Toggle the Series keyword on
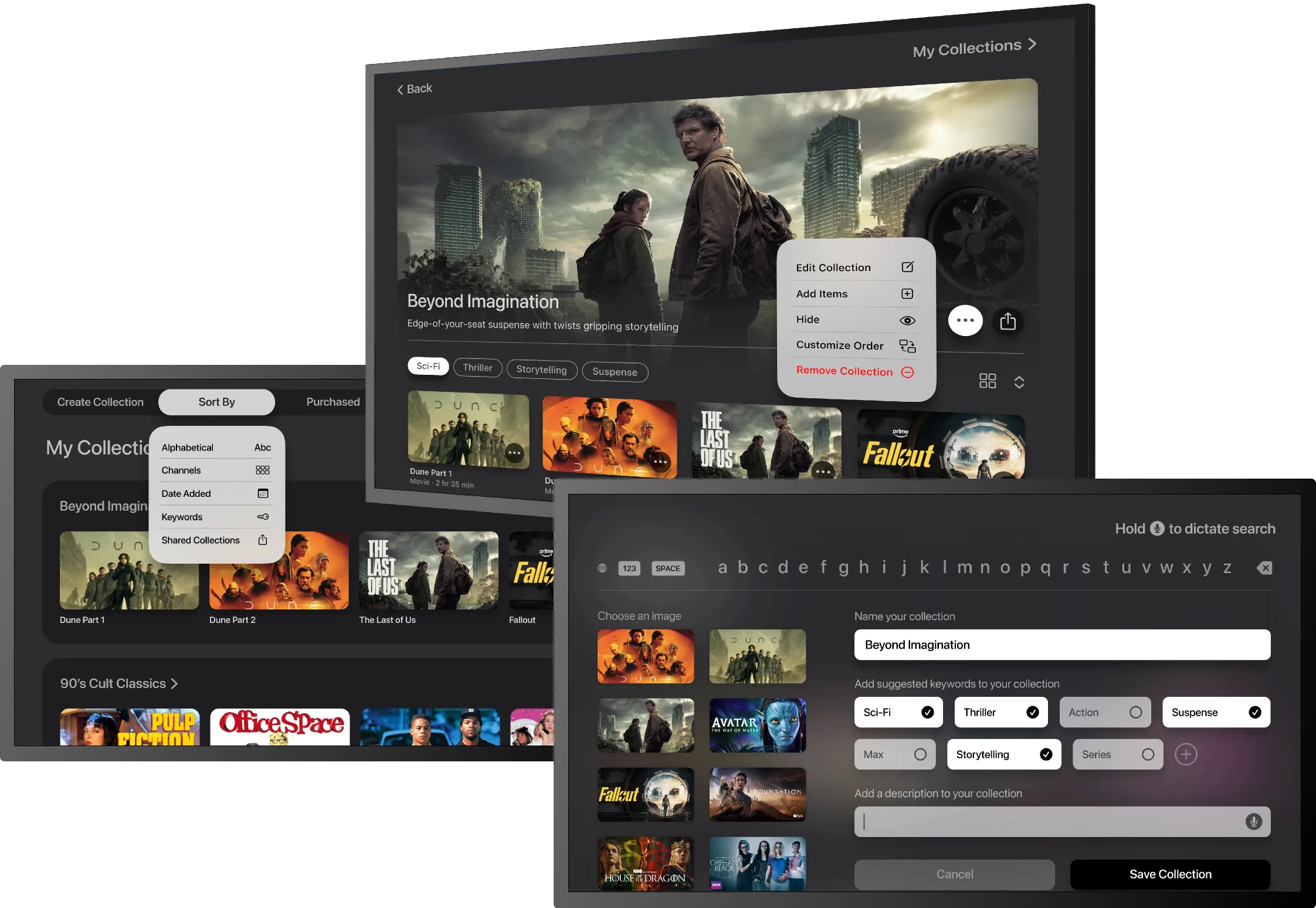Image resolution: width=1316 pixels, height=908 pixels. point(1148,754)
